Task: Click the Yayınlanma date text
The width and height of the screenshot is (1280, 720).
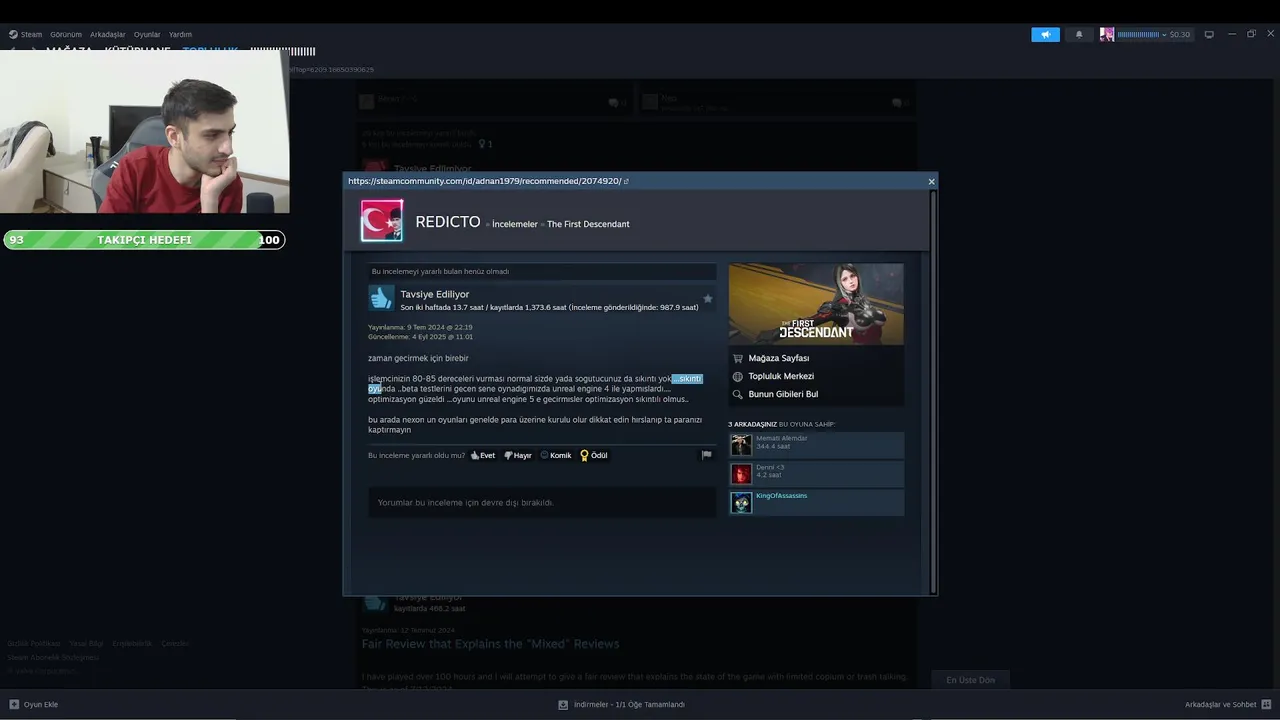Action: point(420,327)
